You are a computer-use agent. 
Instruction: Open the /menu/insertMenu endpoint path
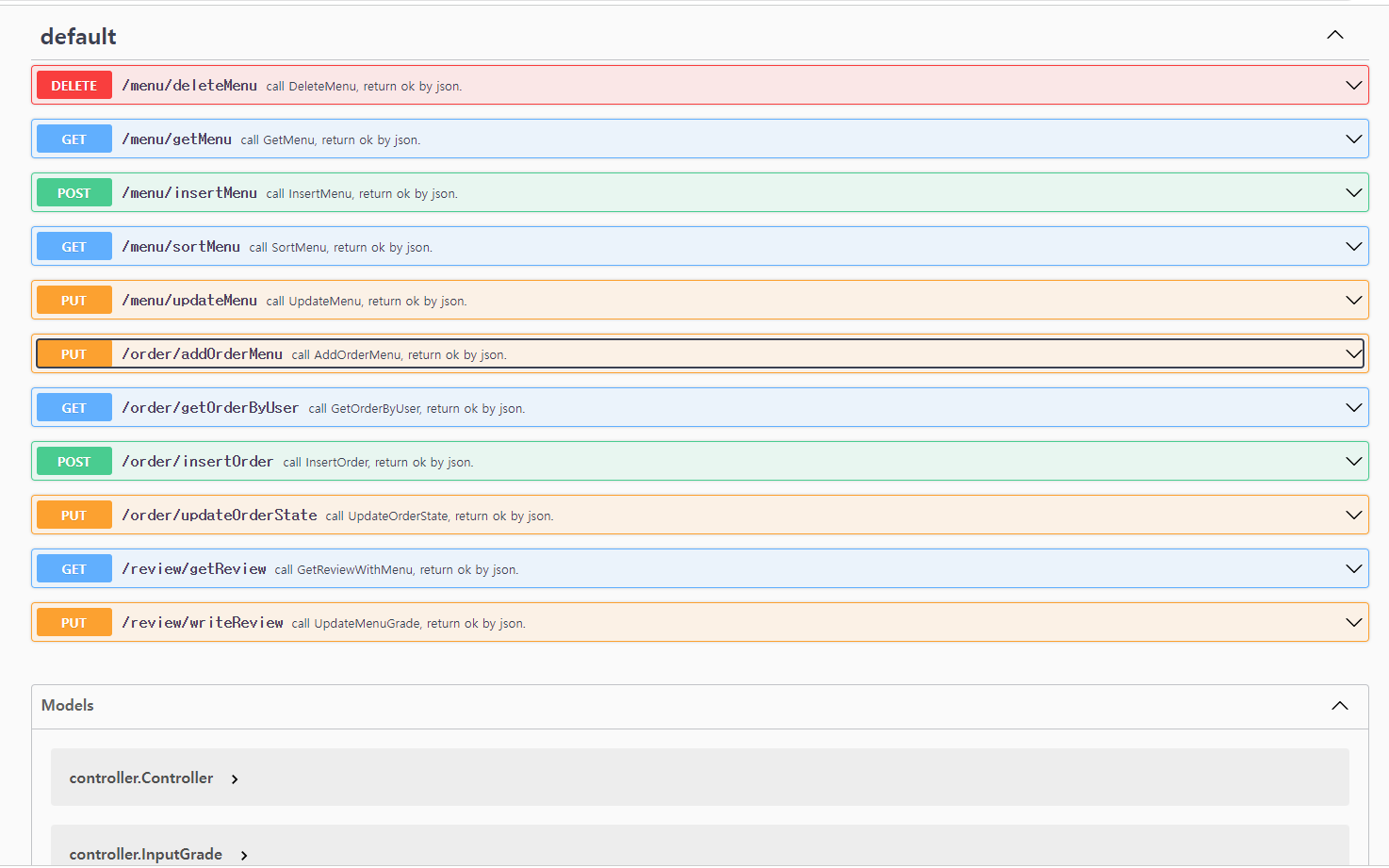pyautogui.click(x=189, y=193)
